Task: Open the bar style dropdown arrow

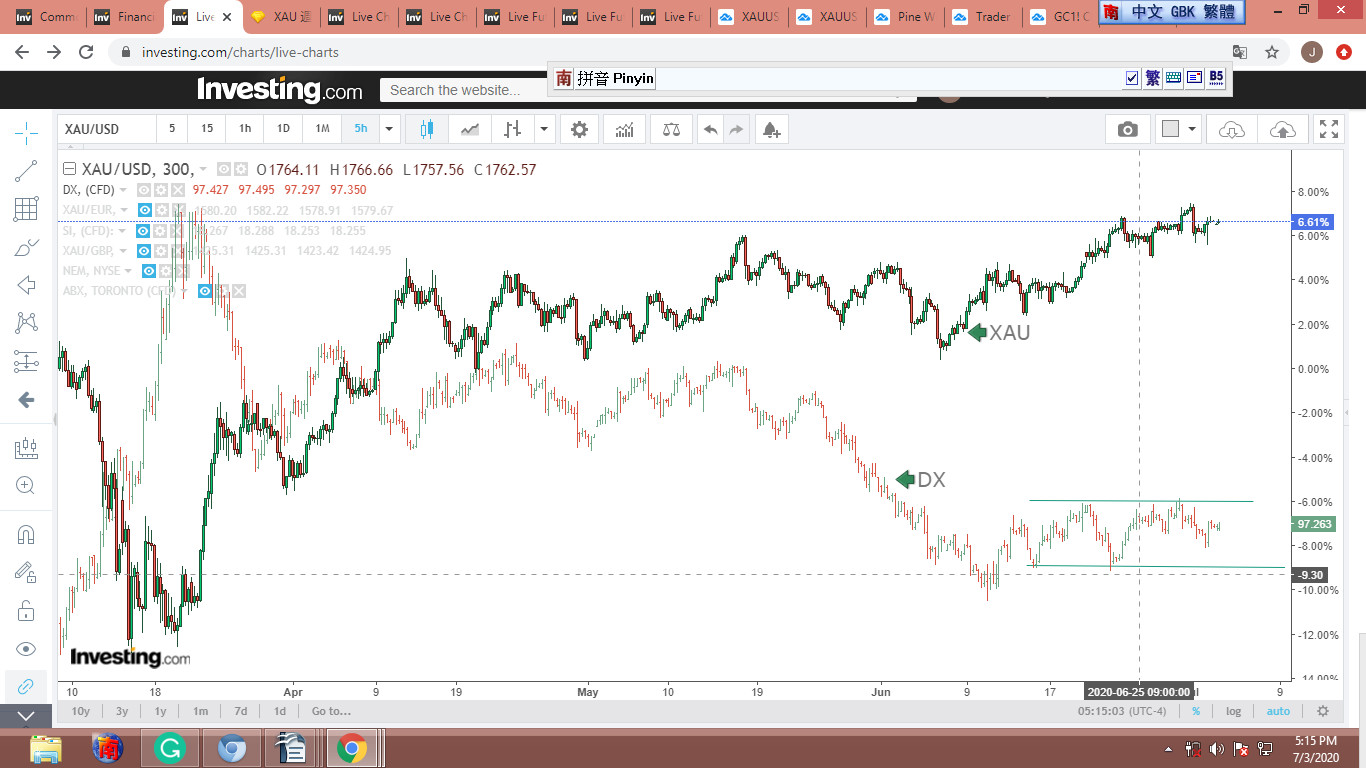Action: [x=543, y=129]
